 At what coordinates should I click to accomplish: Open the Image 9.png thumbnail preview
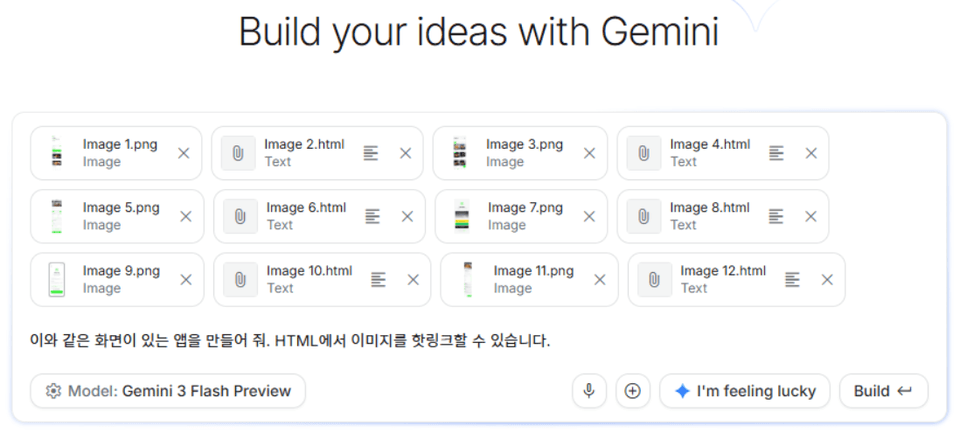pos(57,280)
